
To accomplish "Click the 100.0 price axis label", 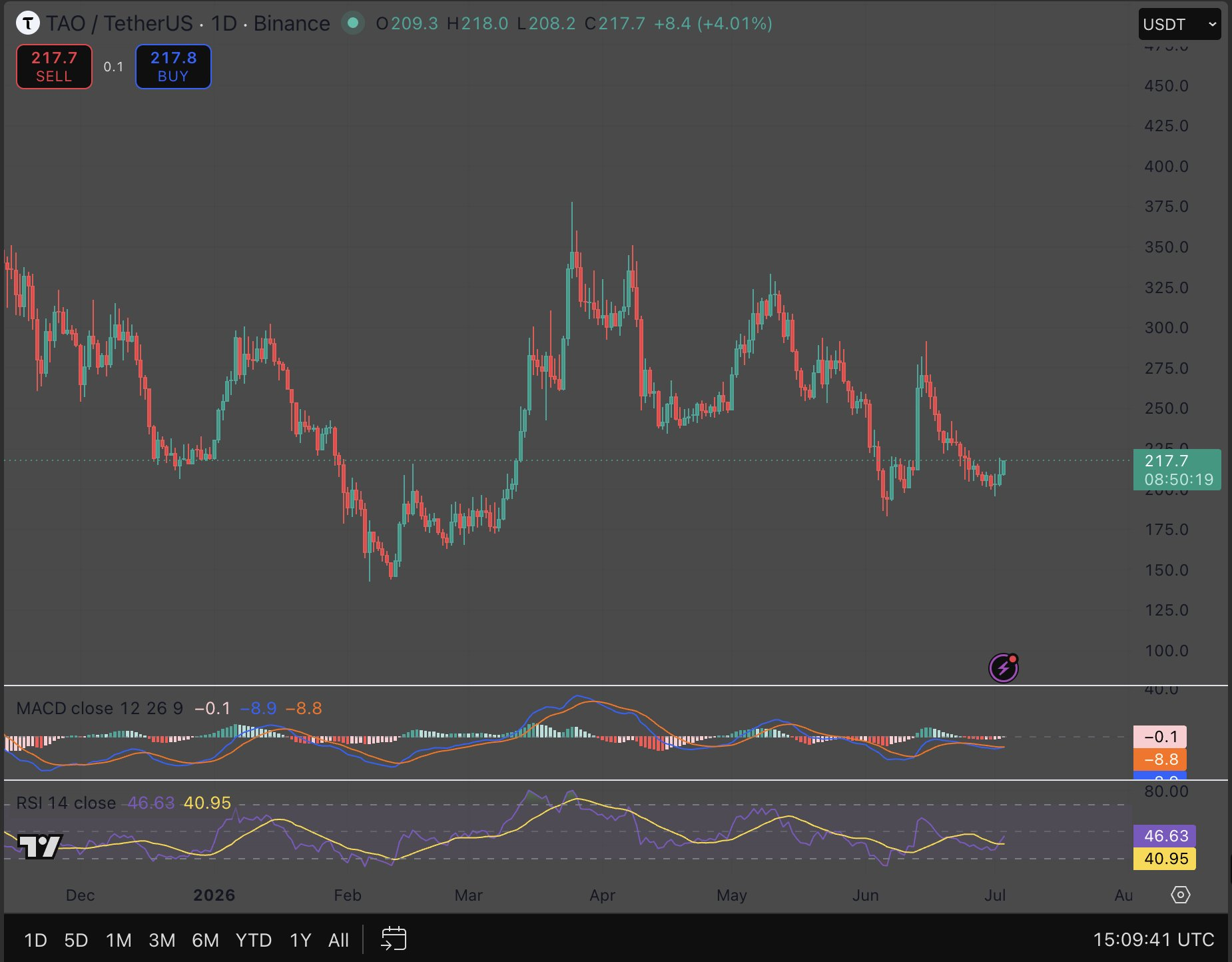I will pos(1166,651).
